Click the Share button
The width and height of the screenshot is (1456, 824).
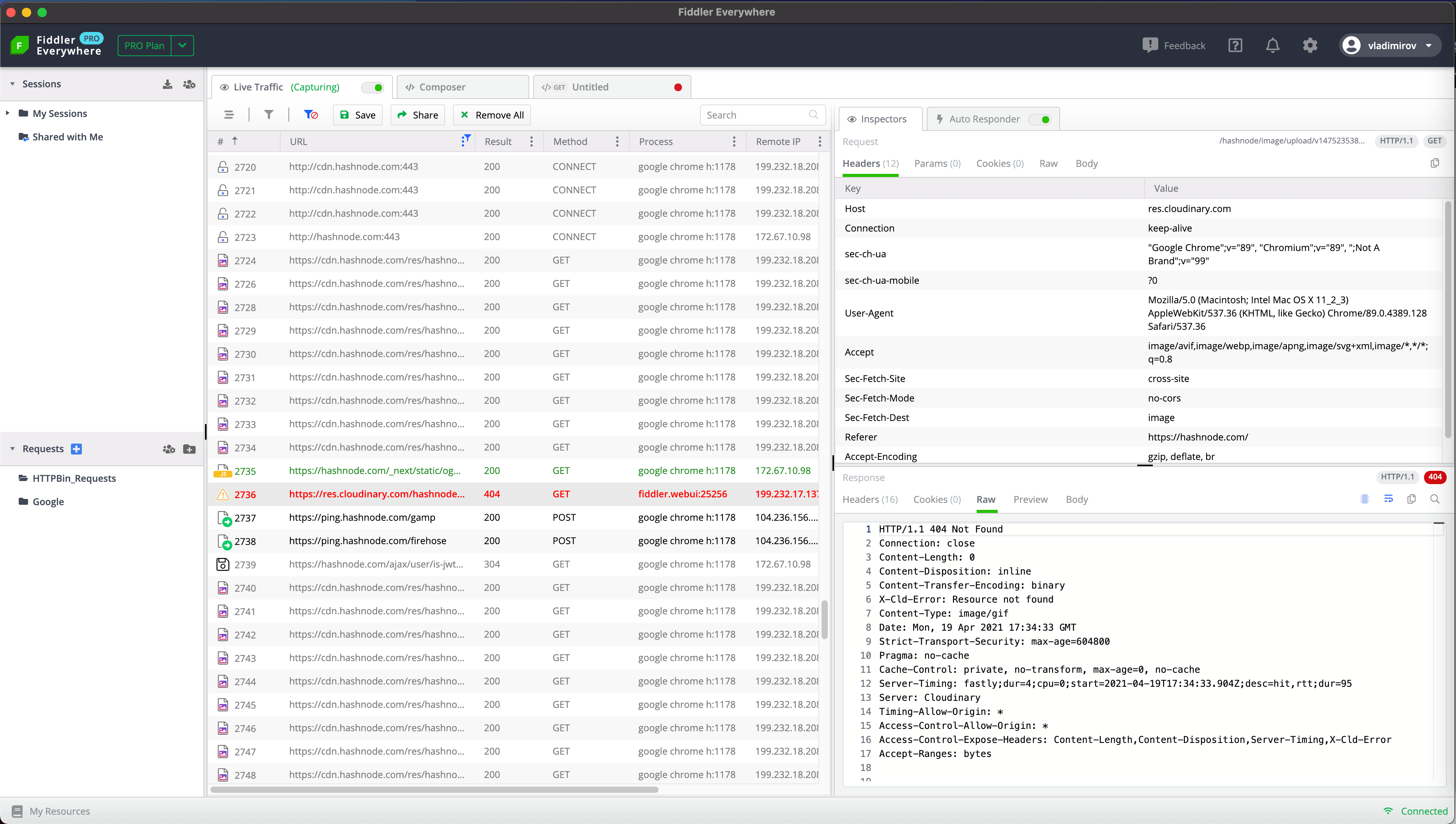417,115
